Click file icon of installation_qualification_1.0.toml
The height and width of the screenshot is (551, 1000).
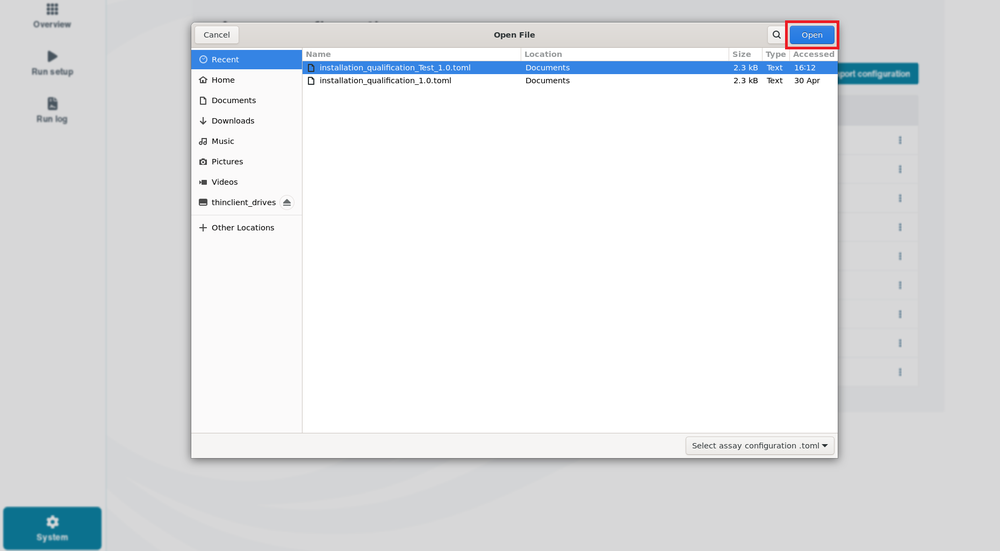coord(311,80)
